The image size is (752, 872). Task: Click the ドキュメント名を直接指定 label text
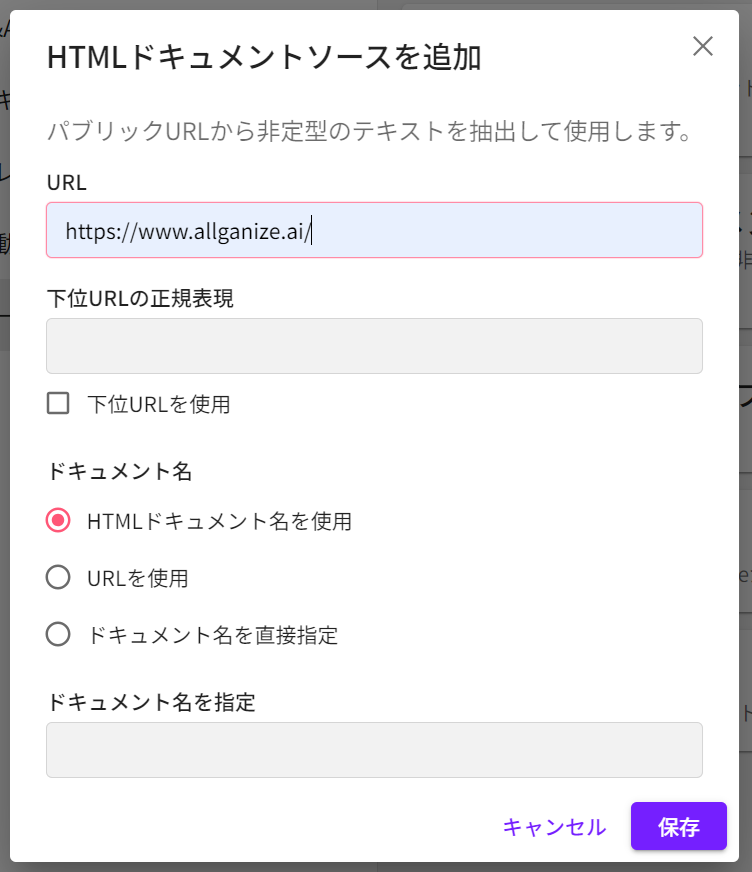212,635
